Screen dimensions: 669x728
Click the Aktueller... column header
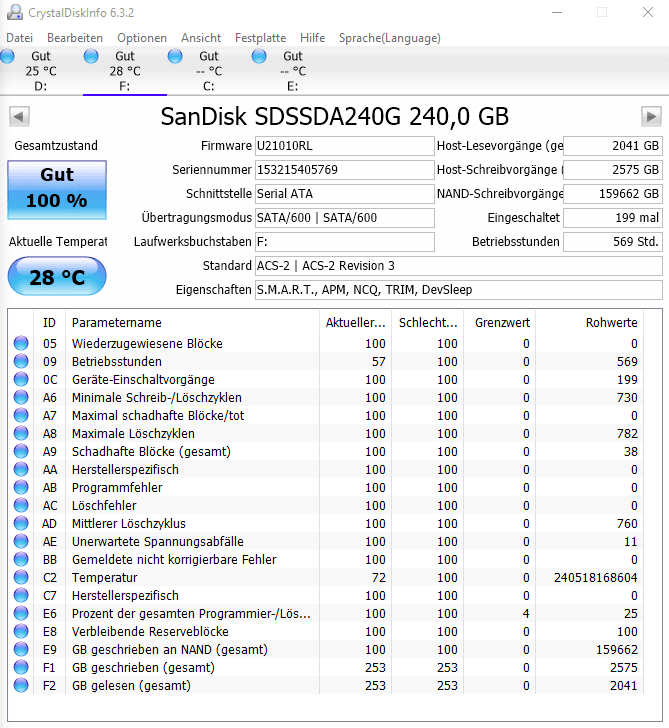tap(356, 323)
